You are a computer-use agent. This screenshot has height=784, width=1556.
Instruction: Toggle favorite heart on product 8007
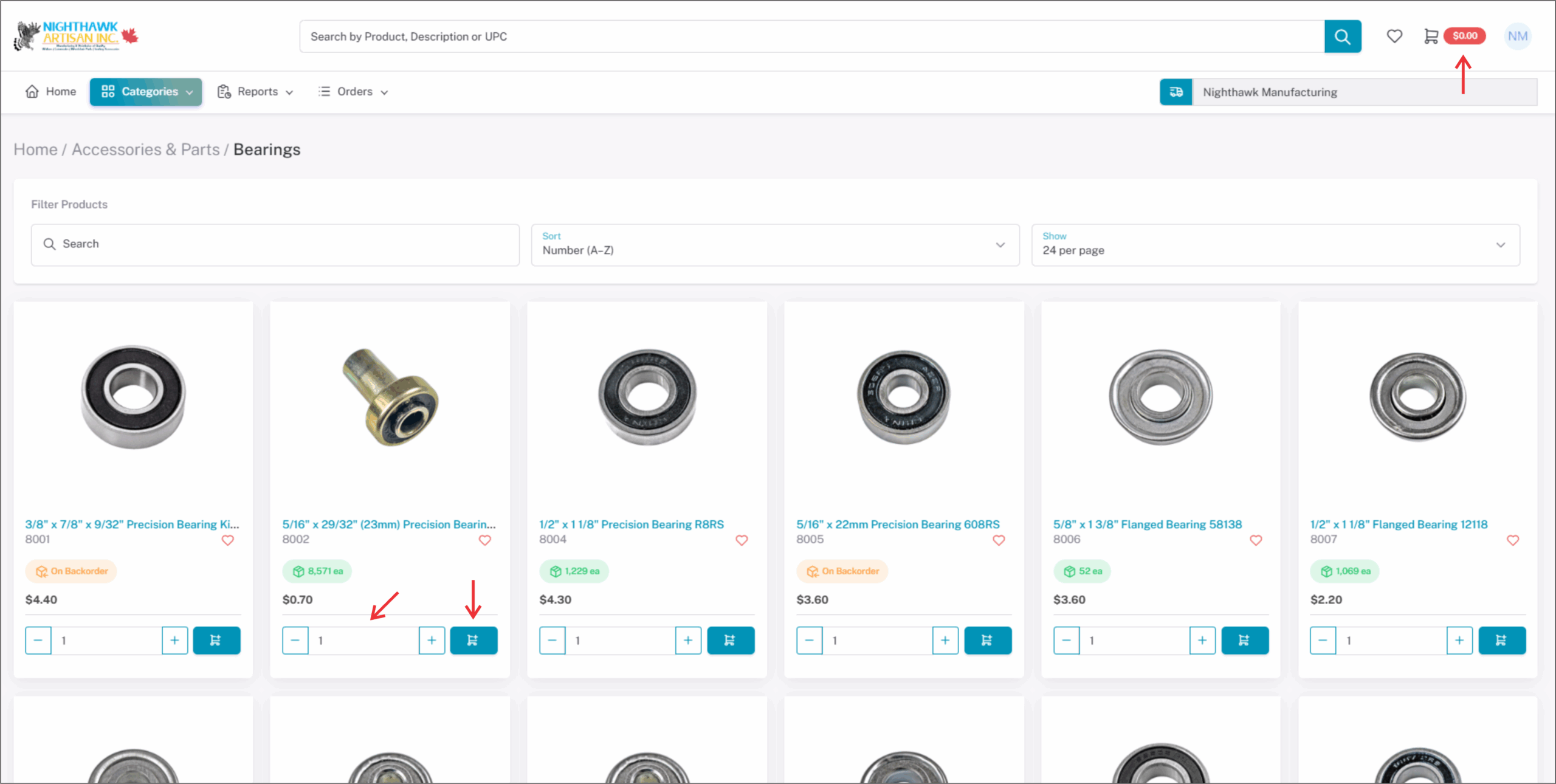pyautogui.click(x=1513, y=540)
